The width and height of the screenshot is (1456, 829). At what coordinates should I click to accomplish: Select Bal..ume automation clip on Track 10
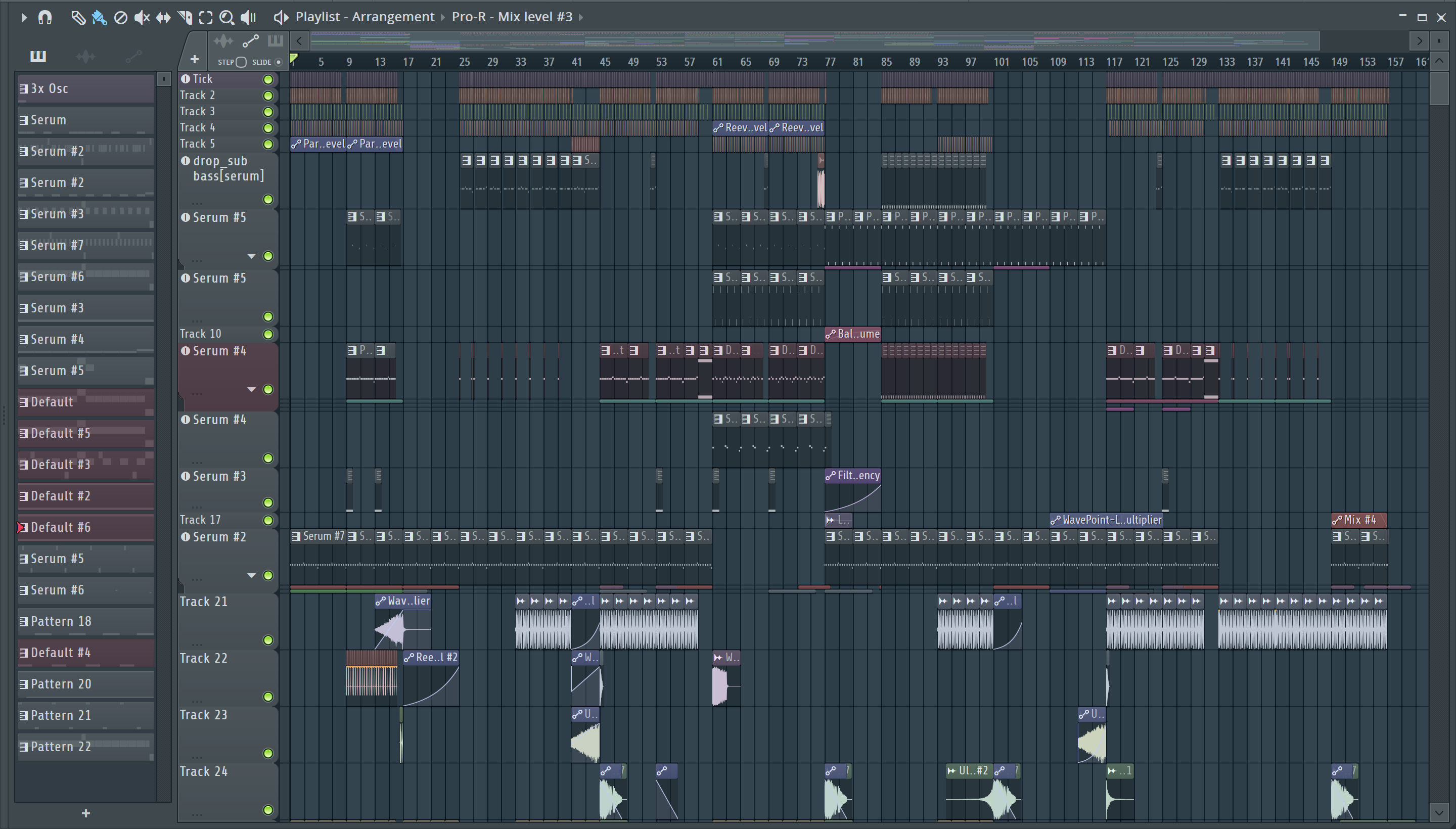(x=852, y=334)
